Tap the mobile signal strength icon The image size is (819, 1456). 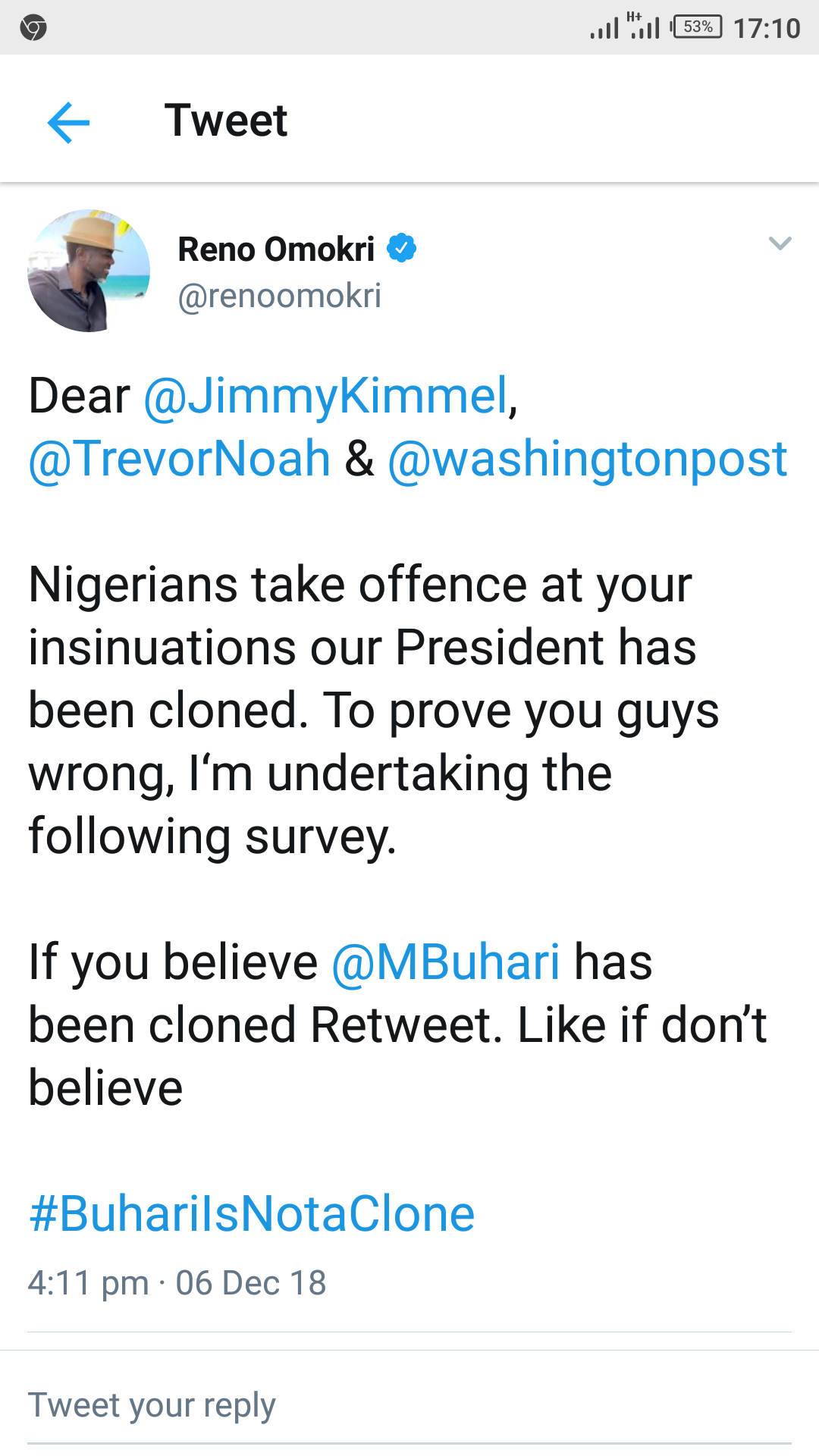pyautogui.click(x=604, y=30)
